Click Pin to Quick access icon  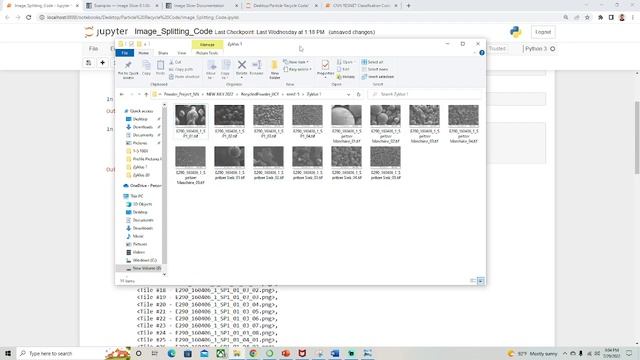coord(128,65)
